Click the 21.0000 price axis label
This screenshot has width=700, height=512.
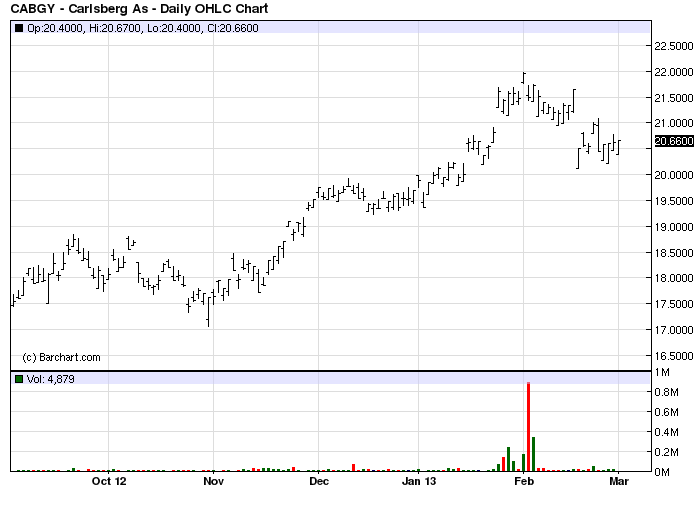674,123
